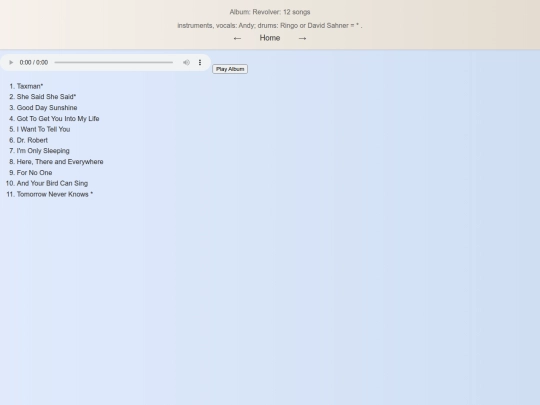540x405 pixels.
Task: Select song Here, There and Everywhere
Action: click(60, 162)
